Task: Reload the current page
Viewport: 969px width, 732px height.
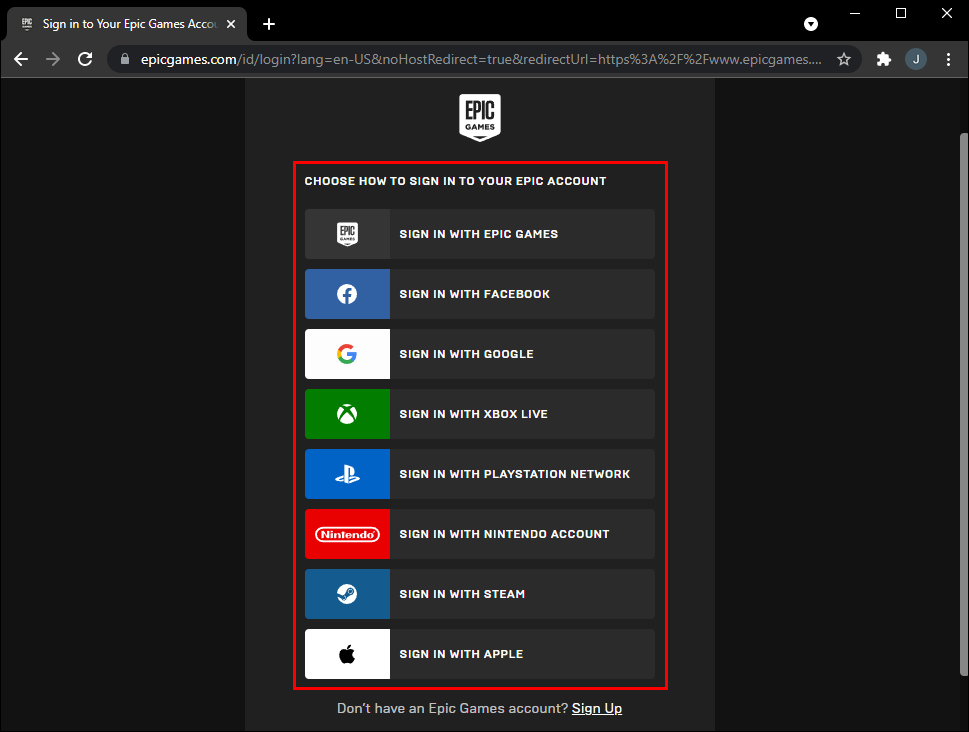Action: click(85, 59)
